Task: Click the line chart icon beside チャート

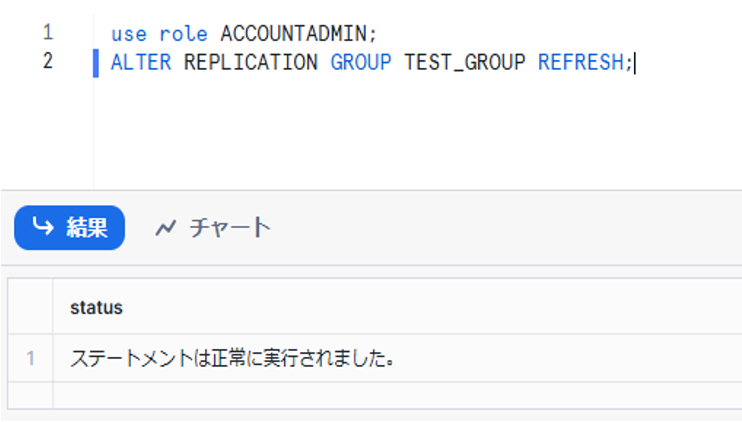Action: point(165,228)
